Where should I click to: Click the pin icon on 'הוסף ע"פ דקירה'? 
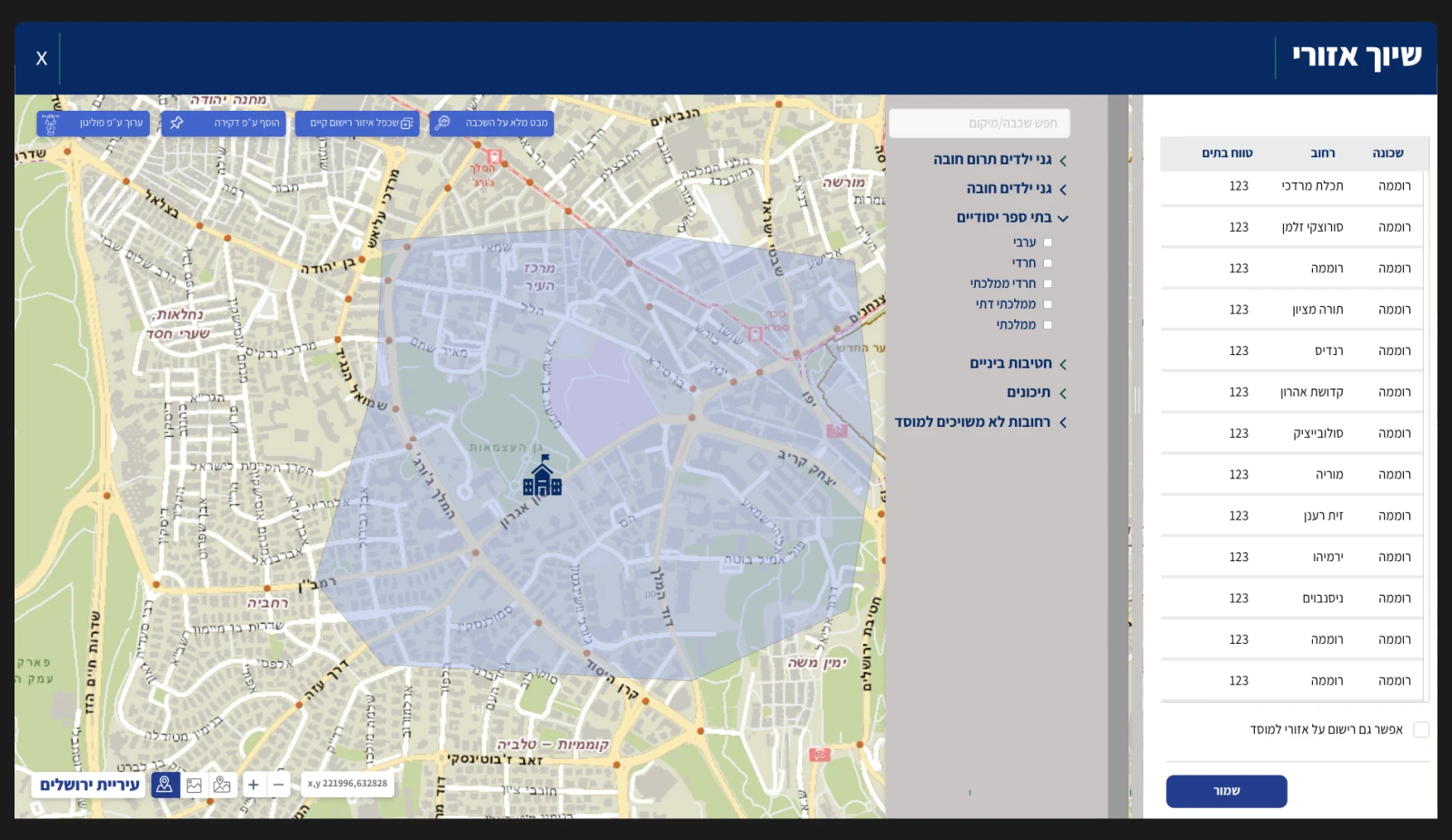(x=177, y=123)
